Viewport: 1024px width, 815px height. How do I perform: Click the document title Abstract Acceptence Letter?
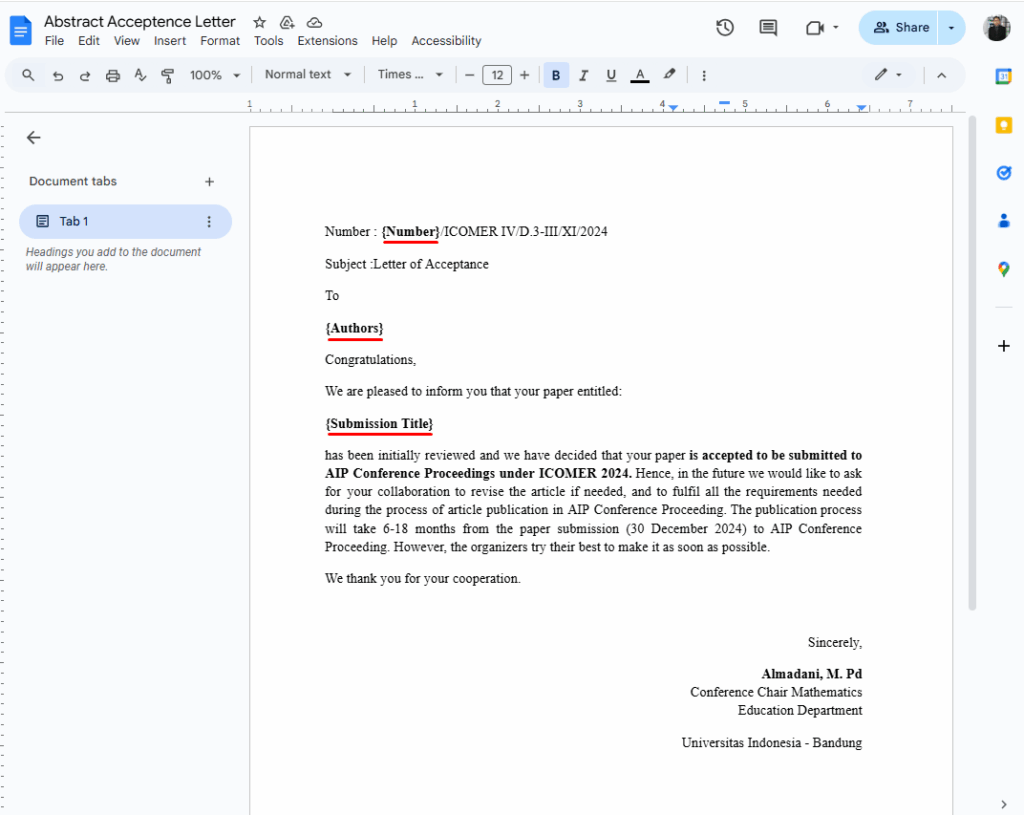pyautogui.click(x=139, y=22)
